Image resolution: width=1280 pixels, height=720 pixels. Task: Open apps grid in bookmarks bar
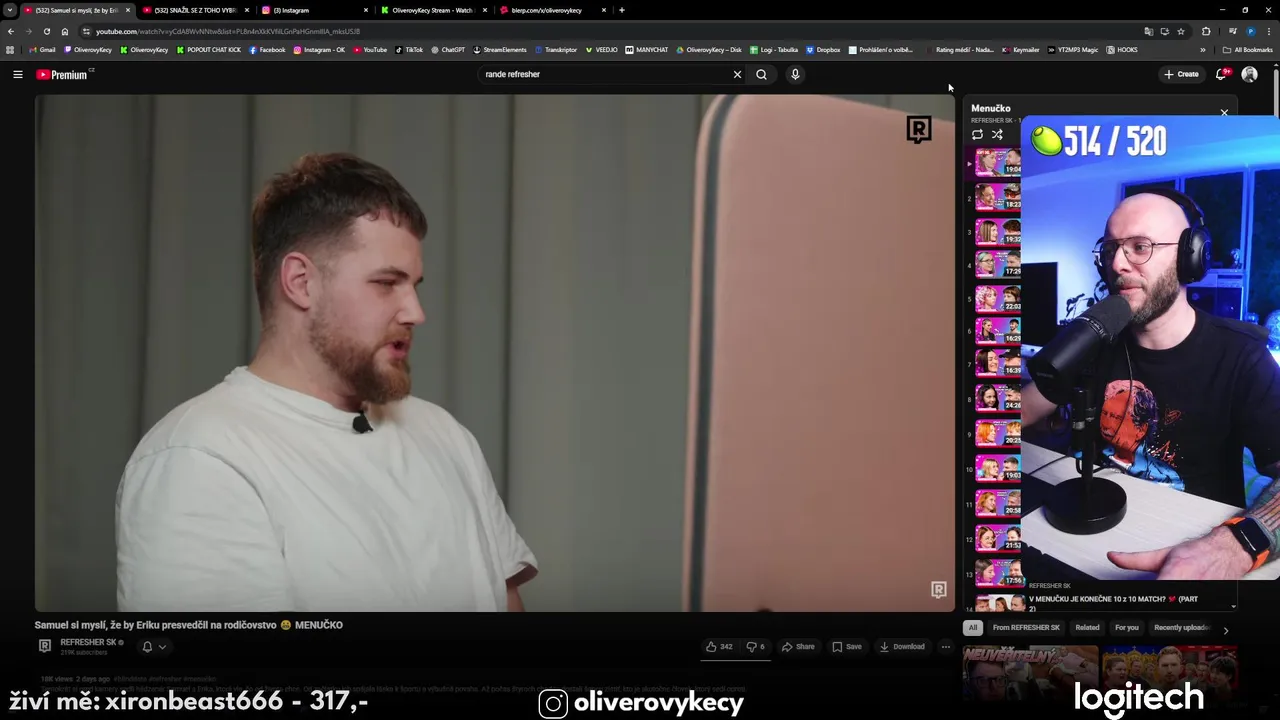pyautogui.click(x=10, y=49)
